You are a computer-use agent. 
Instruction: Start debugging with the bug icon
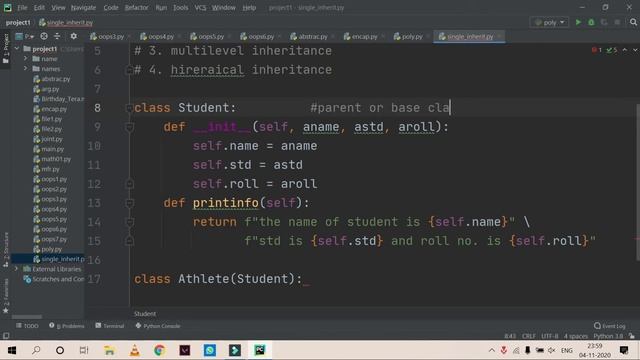pyautogui.click(x=591, y=22)
